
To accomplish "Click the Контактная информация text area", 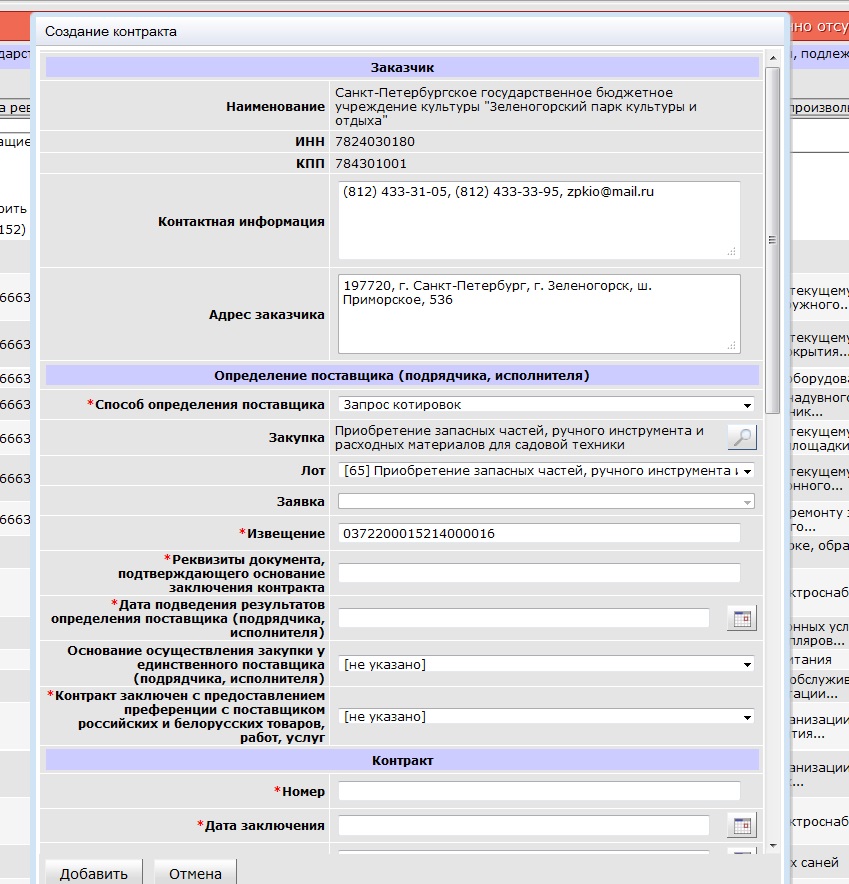I will pos(539,220).
